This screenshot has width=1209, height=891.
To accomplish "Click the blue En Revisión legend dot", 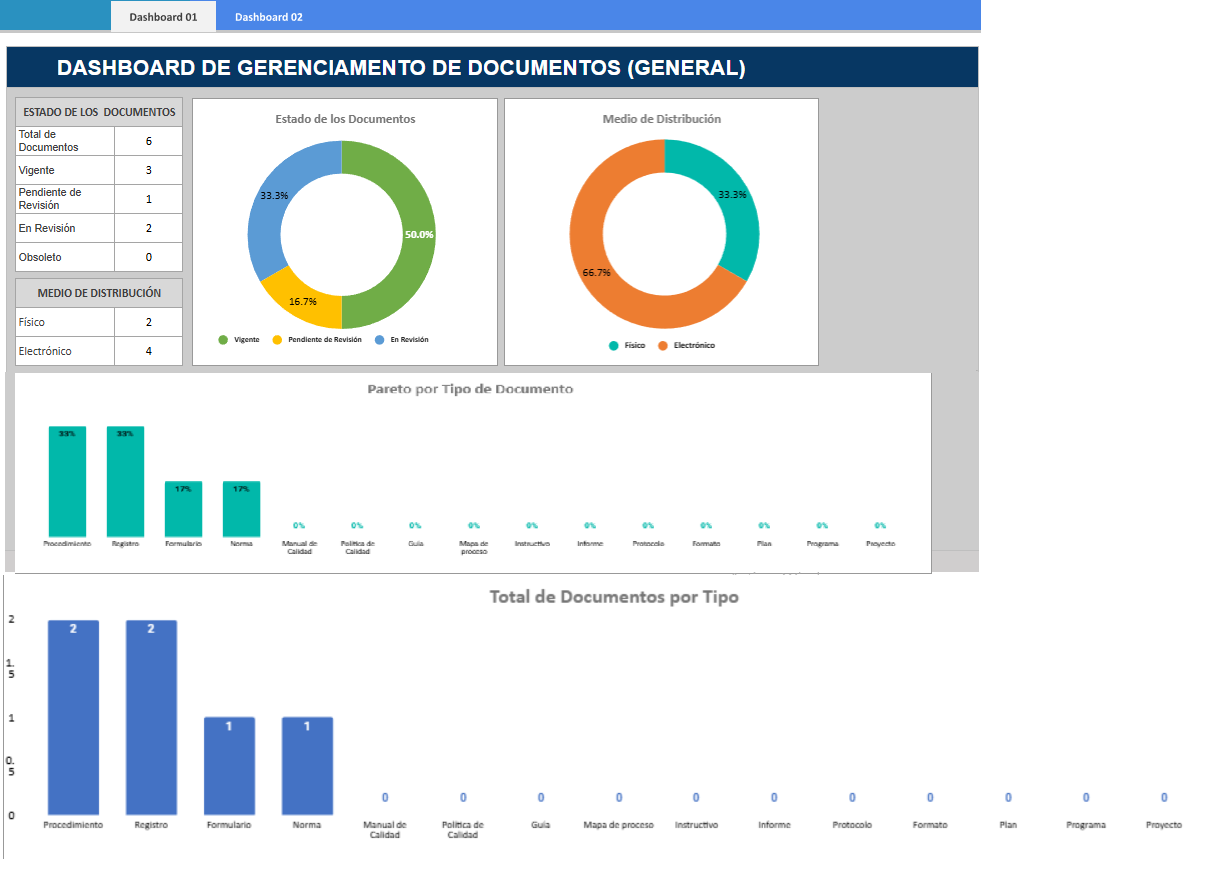I will pyautogui.click(x=379, y=340).
